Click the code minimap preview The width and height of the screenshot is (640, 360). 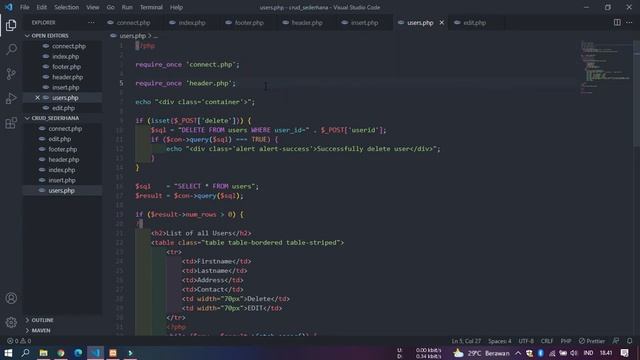(606, 67)
